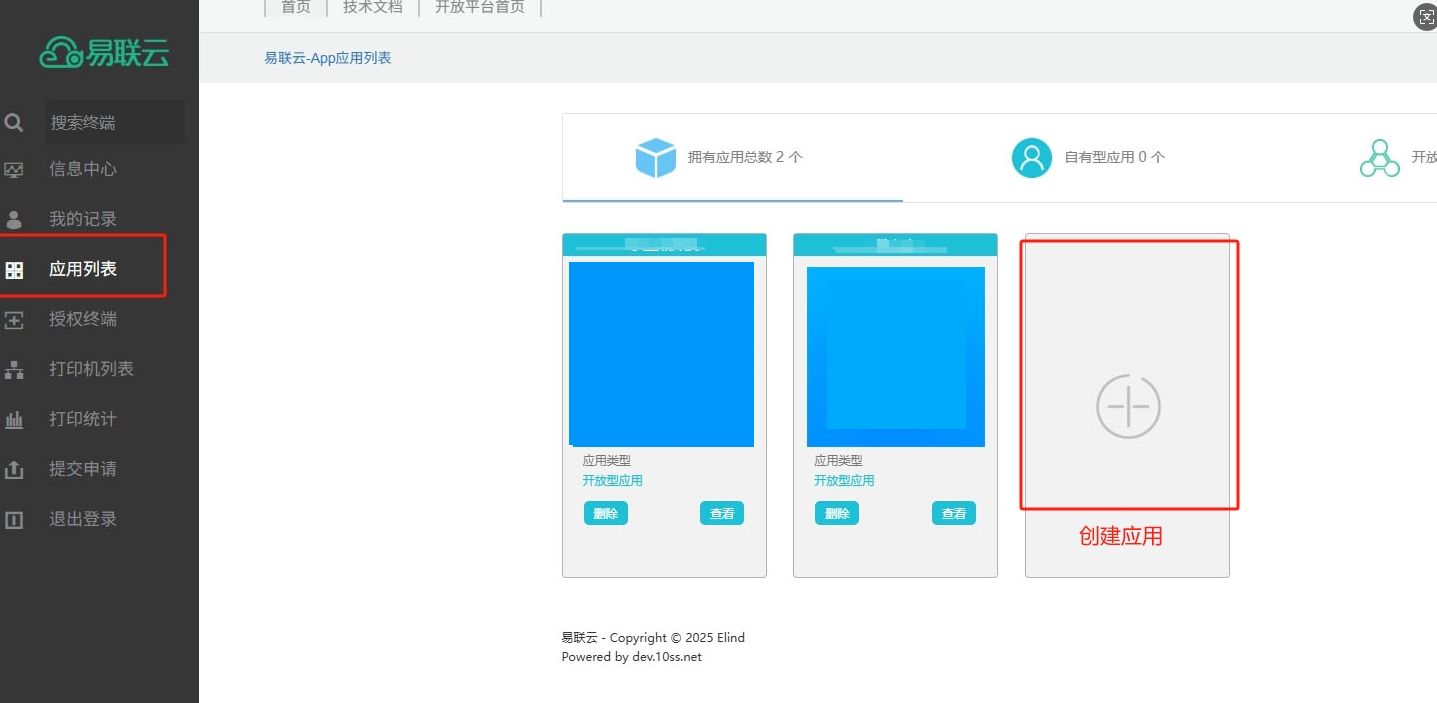Click the 打印统计 bar chart icon

(14, 420)
